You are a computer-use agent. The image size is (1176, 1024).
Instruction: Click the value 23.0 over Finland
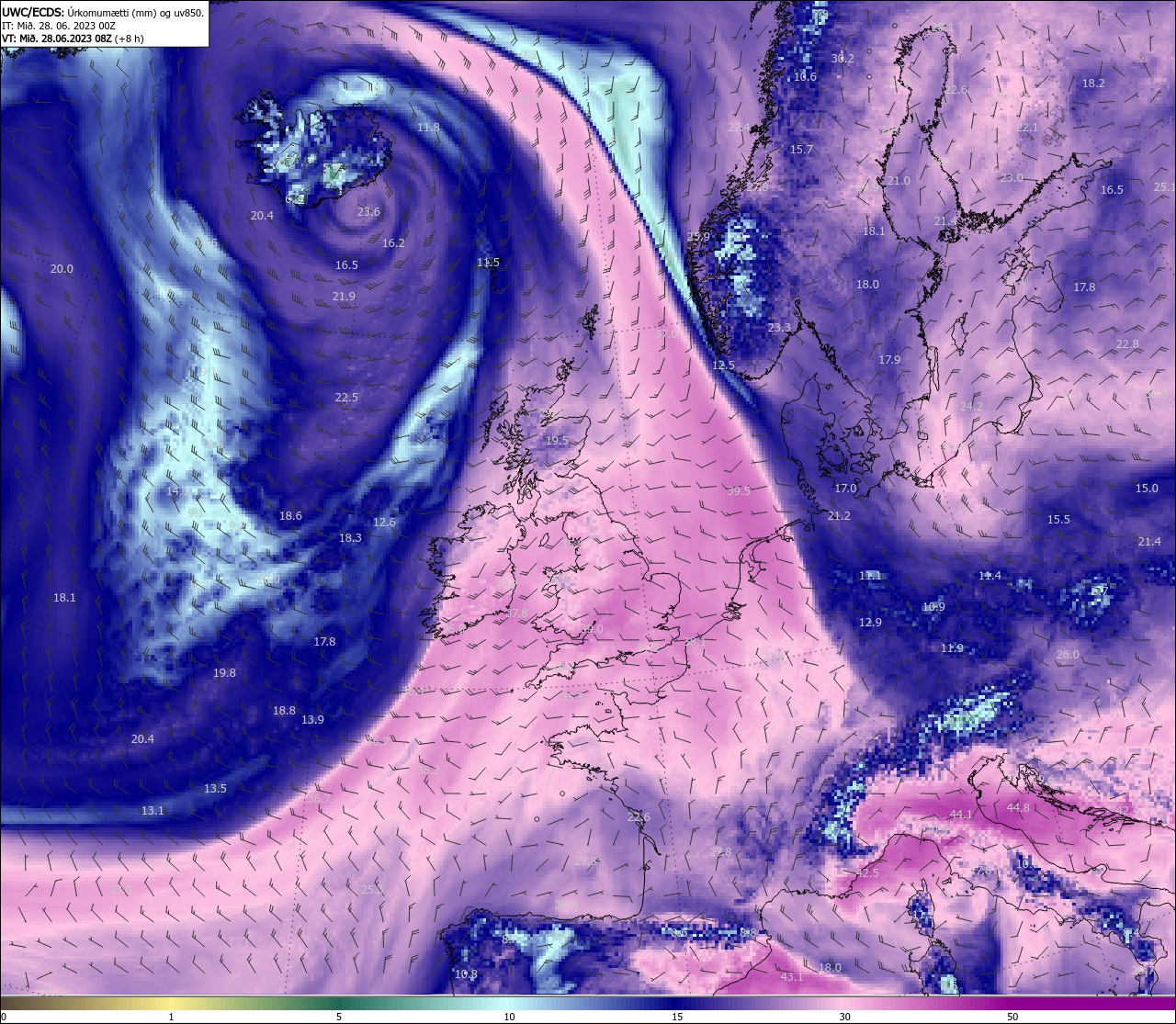(x=1012, y=178)
